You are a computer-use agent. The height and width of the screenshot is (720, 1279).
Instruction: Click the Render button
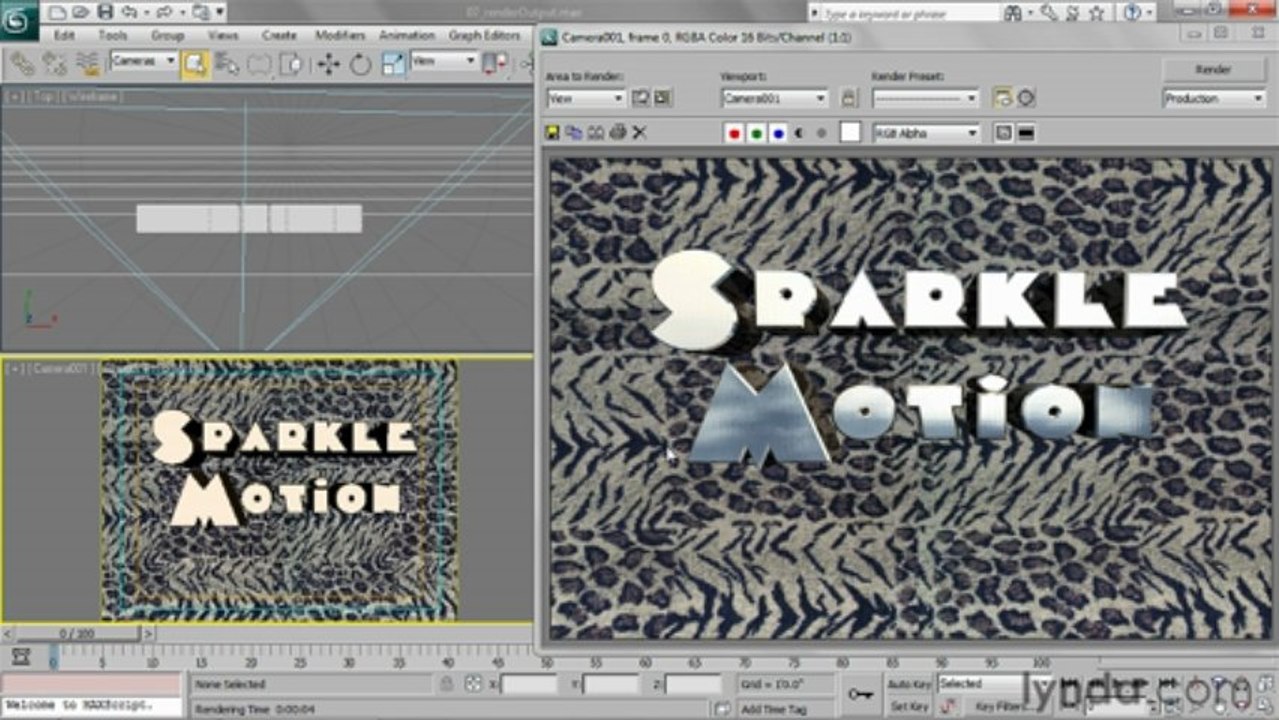point(1213,70)
